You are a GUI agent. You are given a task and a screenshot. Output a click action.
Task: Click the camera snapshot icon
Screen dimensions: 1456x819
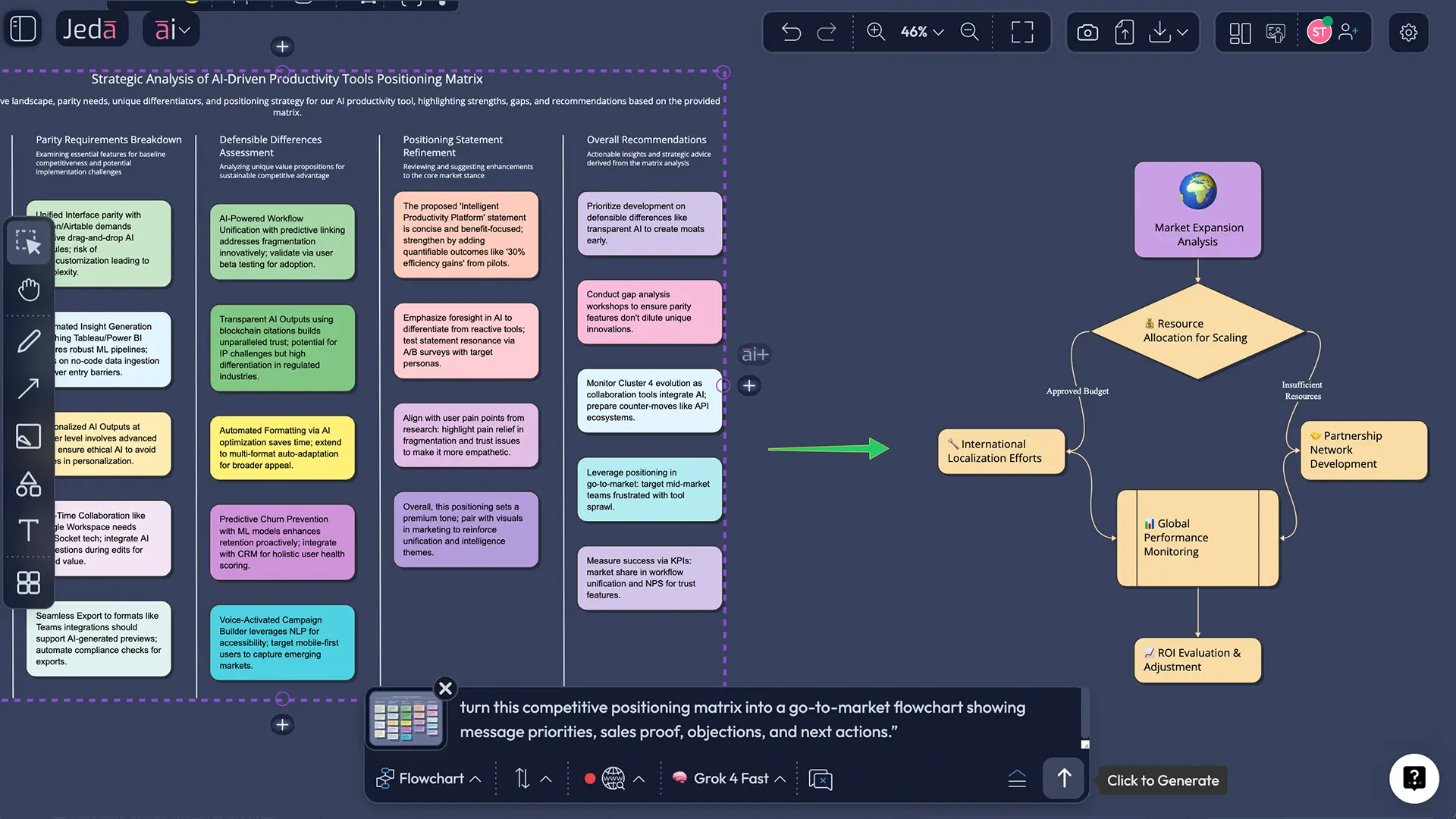(1087, 32)
